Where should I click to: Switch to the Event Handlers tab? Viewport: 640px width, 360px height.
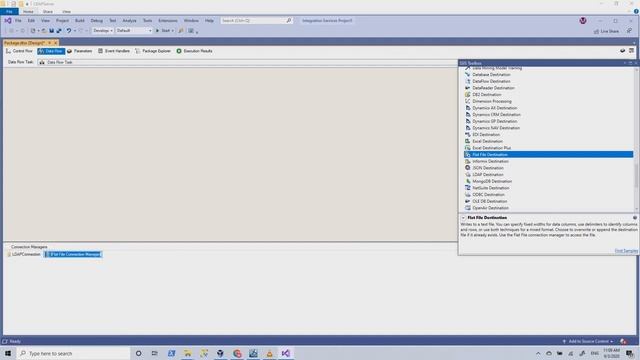pyautogui.click(x=113, y=51)
